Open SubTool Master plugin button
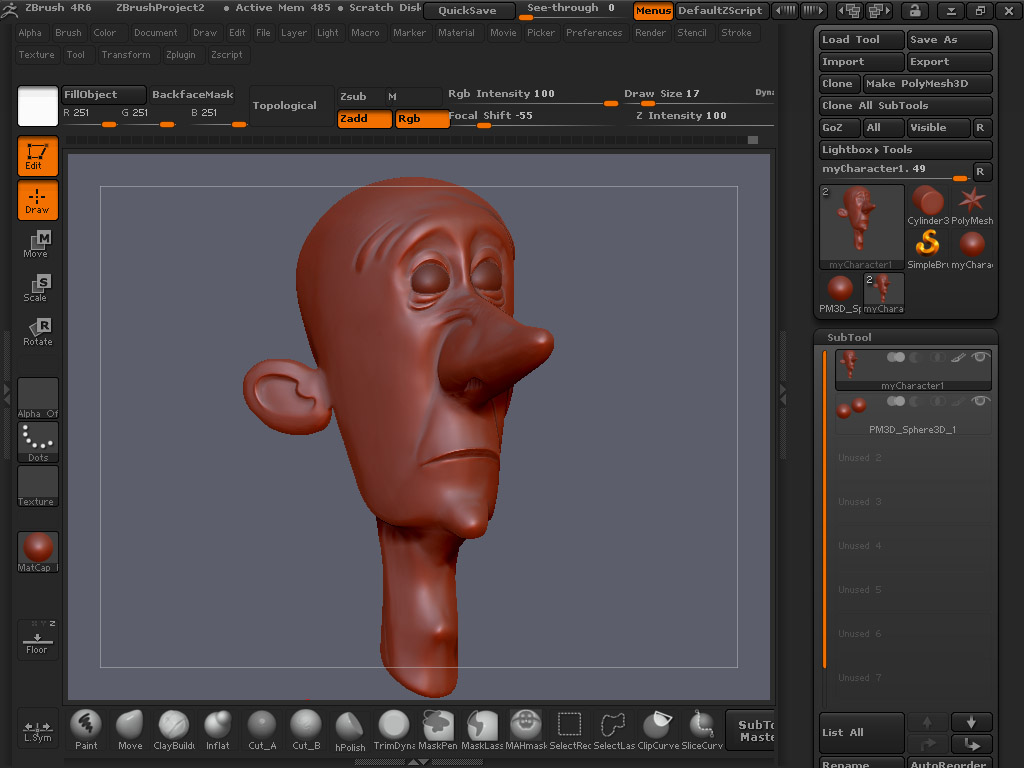The height and width of the screenshot is (768, 1024). 750,730
